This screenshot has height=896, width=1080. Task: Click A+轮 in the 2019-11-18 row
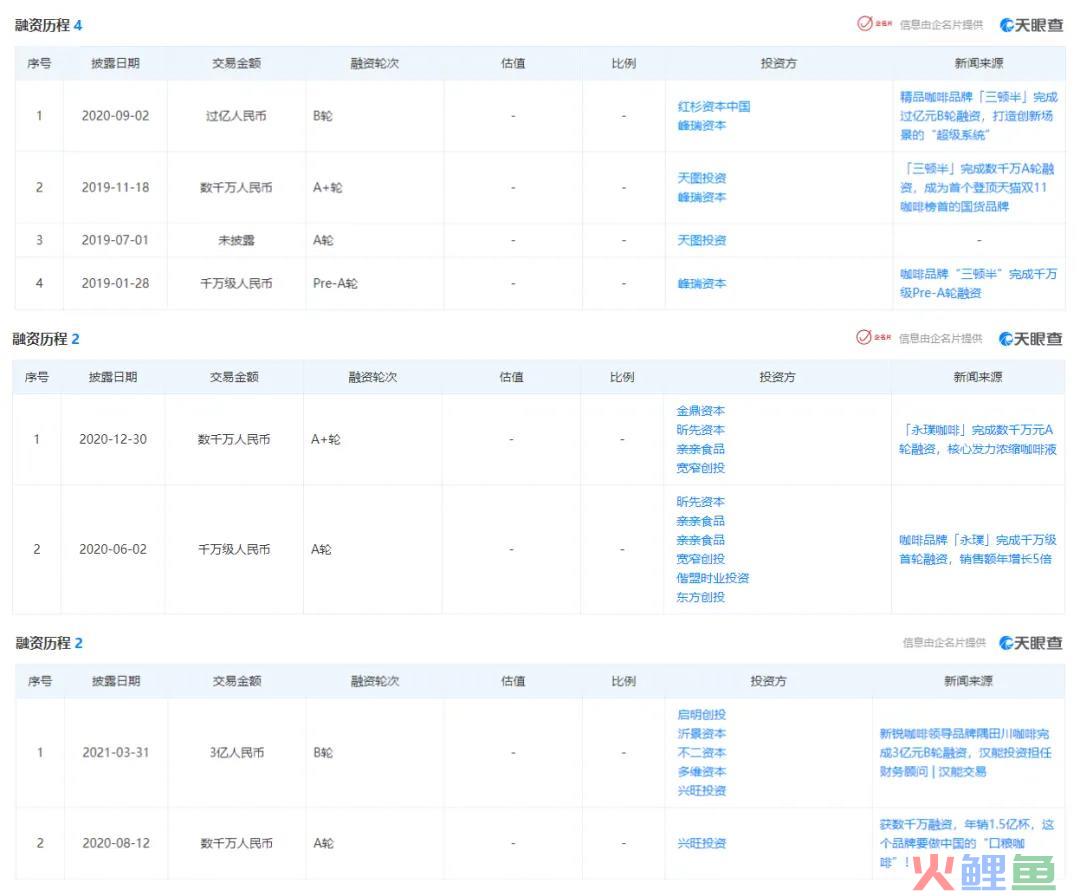tap(327, 187)
